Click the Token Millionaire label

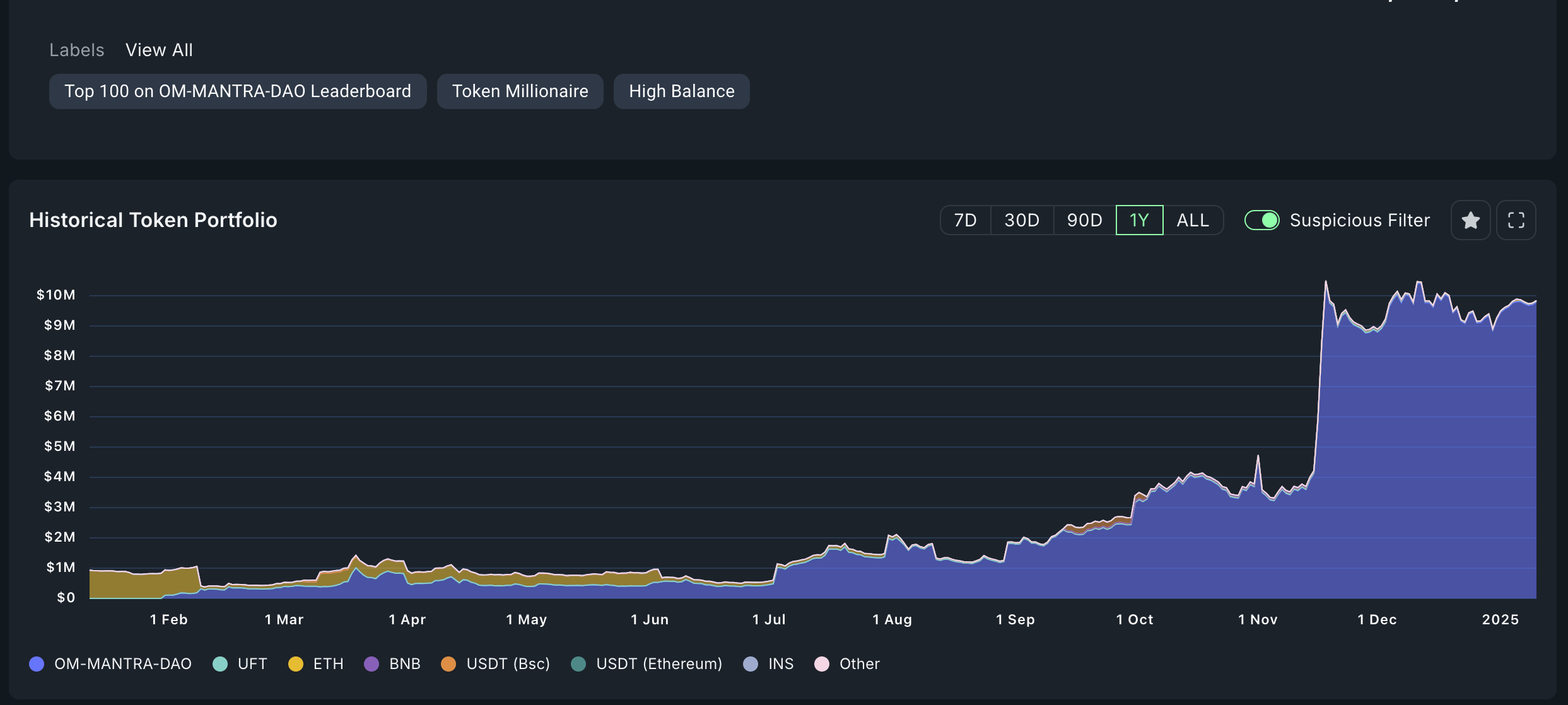click(x=520, y=91)
